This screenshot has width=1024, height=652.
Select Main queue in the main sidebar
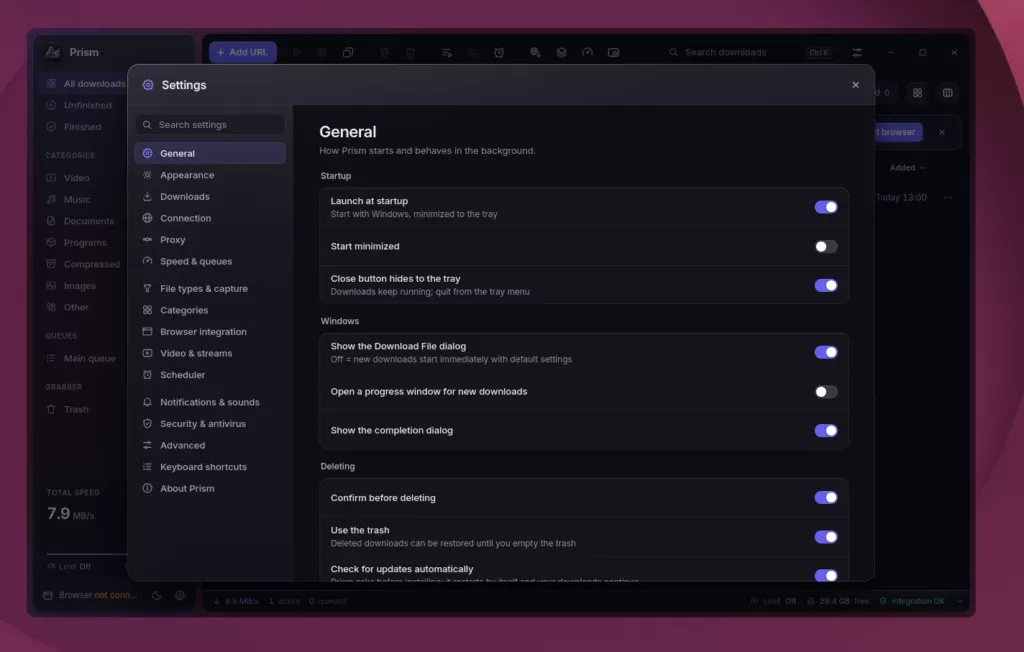84,358
